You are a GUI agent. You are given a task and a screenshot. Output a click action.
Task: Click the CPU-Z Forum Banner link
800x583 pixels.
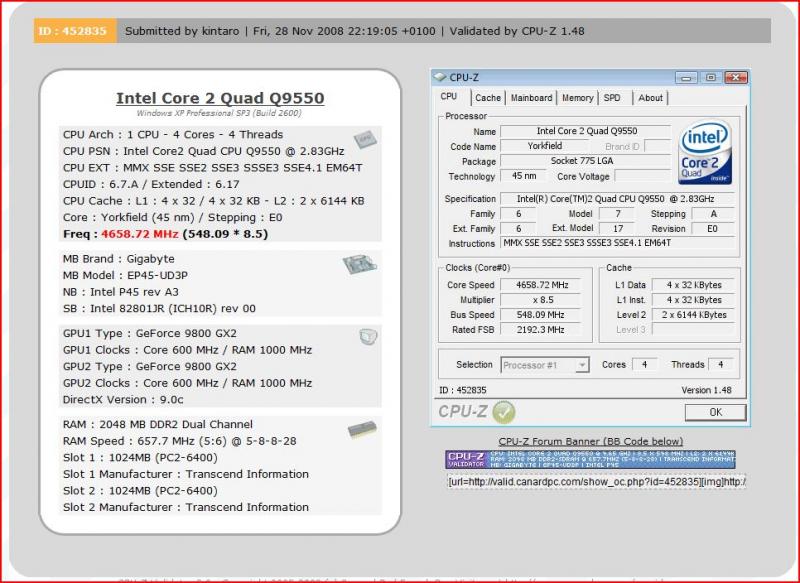pos(590,442)
